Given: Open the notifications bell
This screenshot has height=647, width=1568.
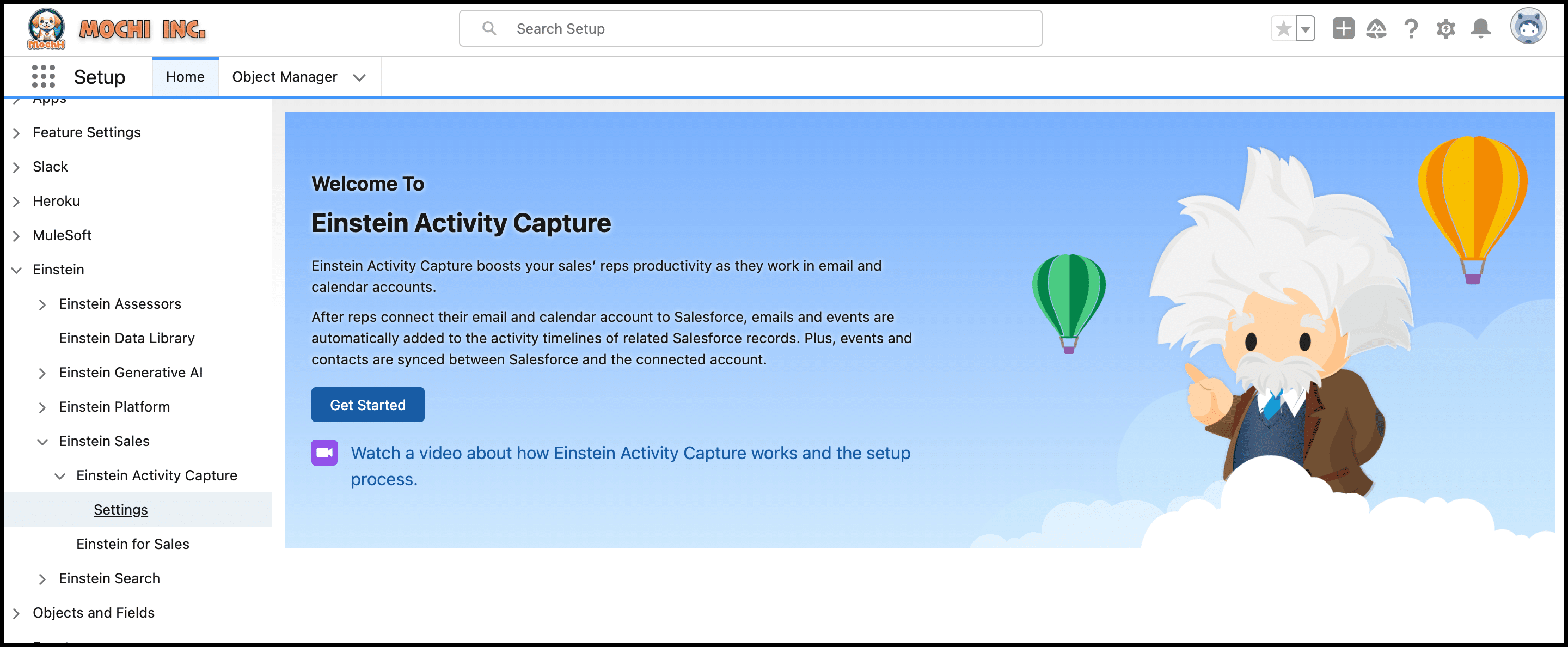Looking at the screenshot, I should (1480, 29).
